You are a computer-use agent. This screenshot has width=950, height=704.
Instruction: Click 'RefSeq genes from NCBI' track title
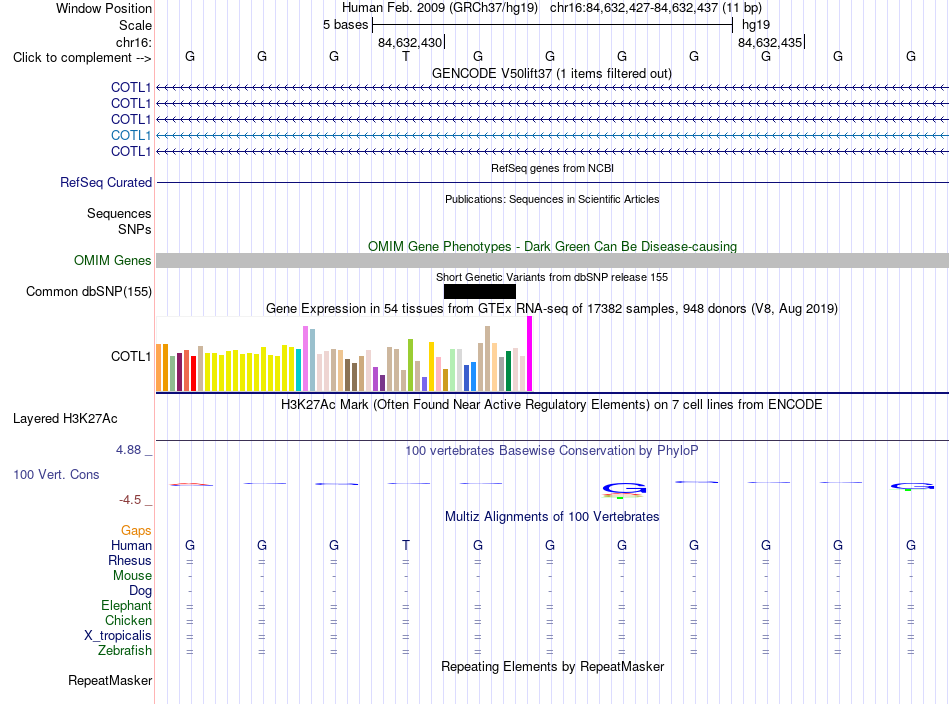tap(553, 168)
